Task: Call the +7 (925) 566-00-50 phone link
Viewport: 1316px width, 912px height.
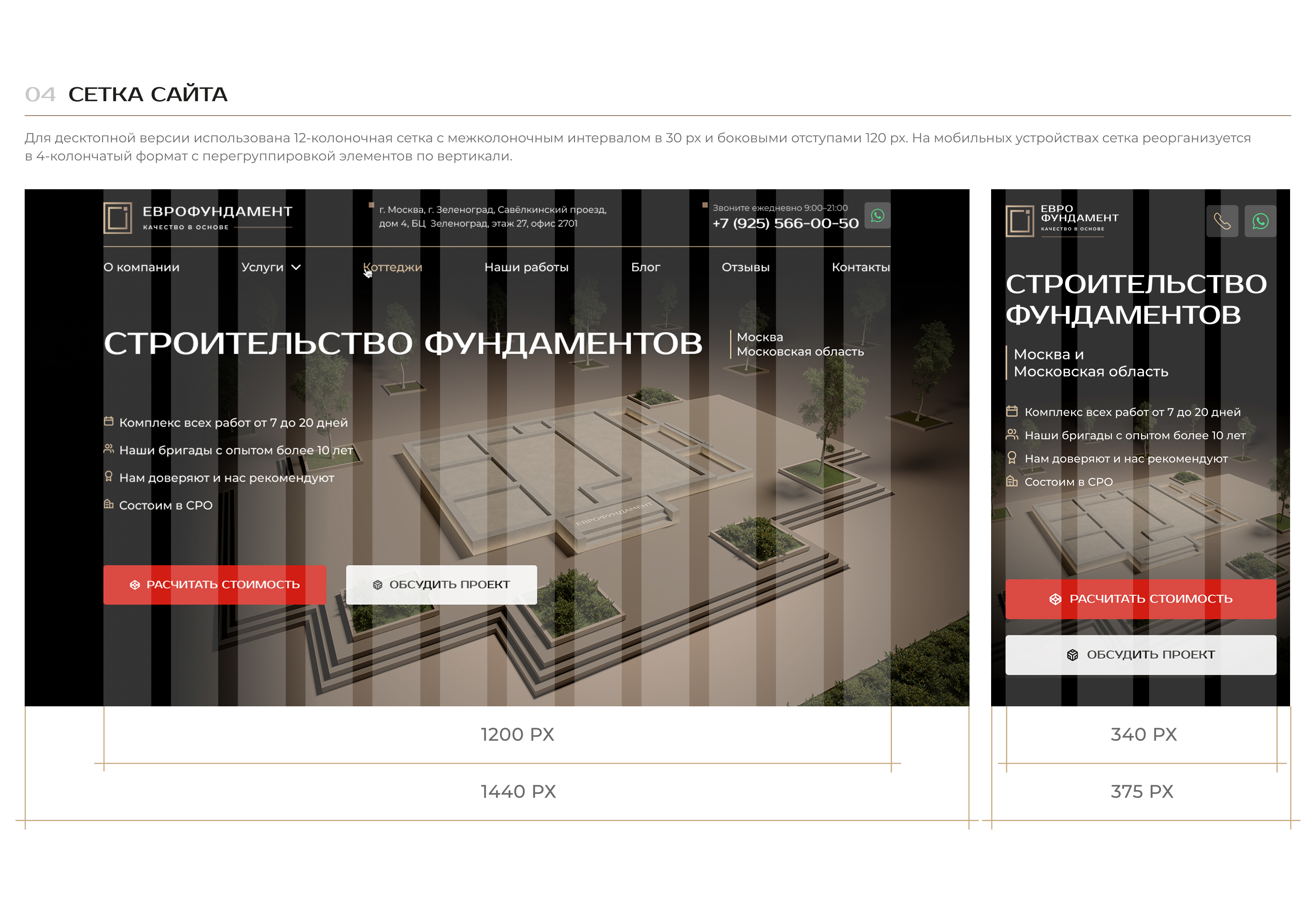Action: pos(785,223)
